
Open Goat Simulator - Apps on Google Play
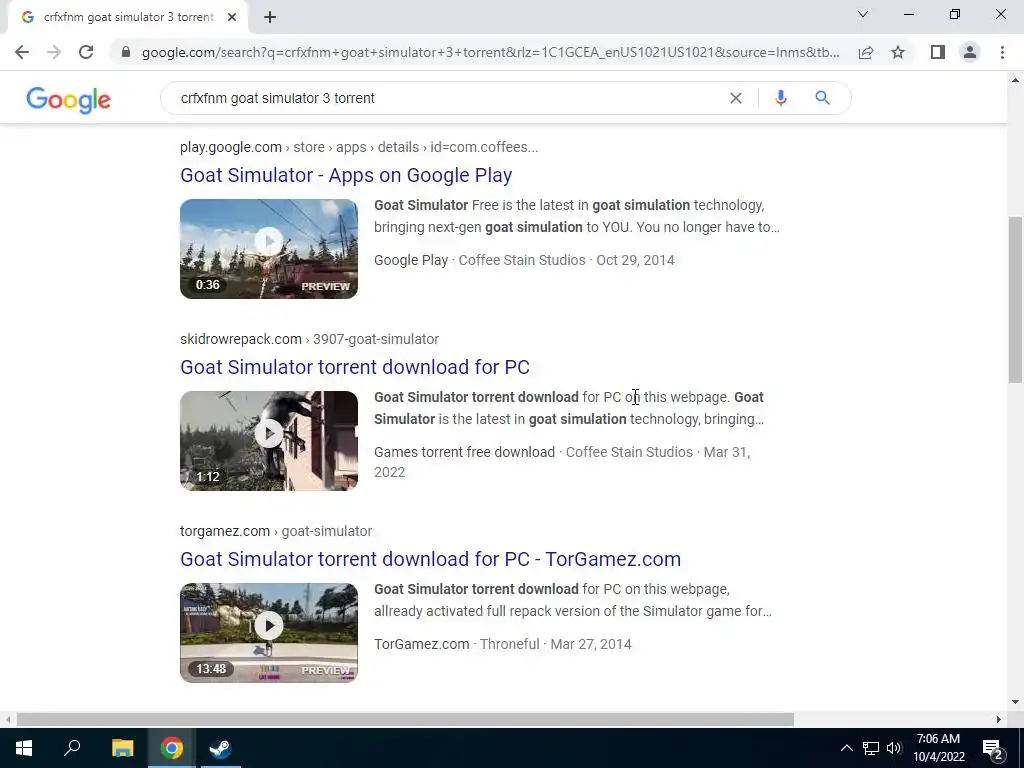(346, 175)
